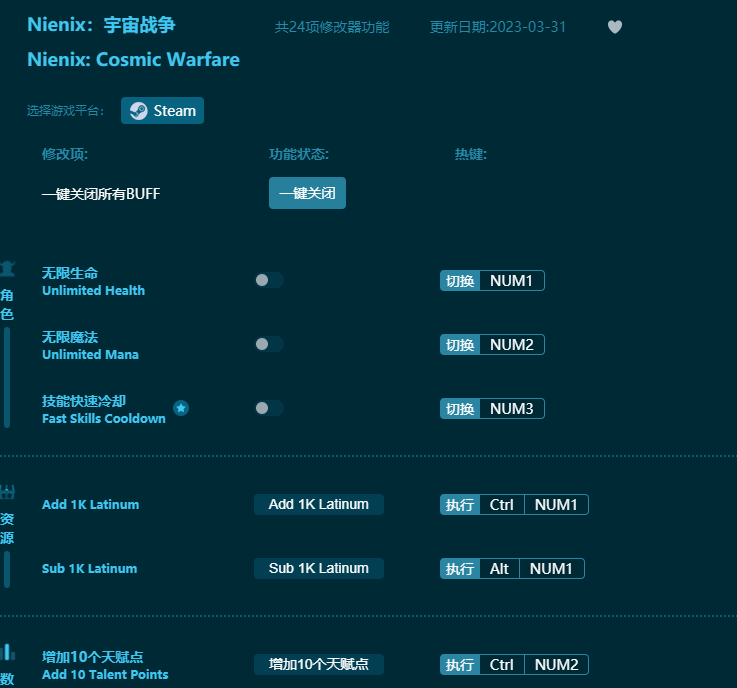Click the Add 1K Latinum label text
Image resolution: width=737 pixels, height=688 pixels.
coord(91,504)
